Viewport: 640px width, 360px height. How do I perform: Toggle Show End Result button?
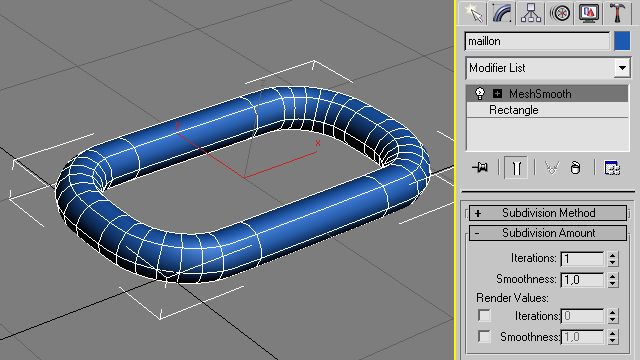click(x=516, y=167)
